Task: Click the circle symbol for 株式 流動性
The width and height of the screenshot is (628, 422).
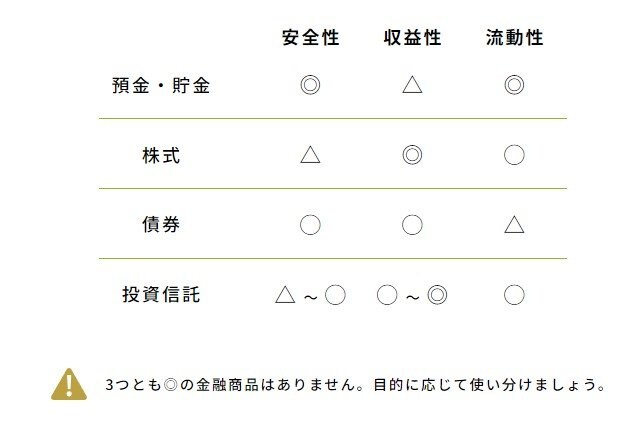Action: [x=514, y=154]
